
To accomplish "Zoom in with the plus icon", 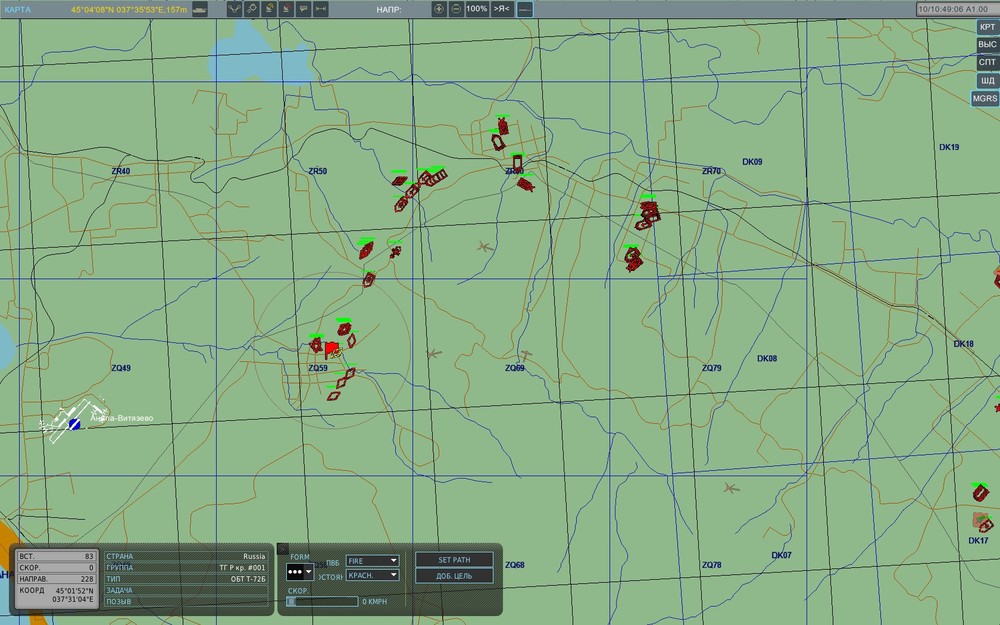I will pos(439,9).
